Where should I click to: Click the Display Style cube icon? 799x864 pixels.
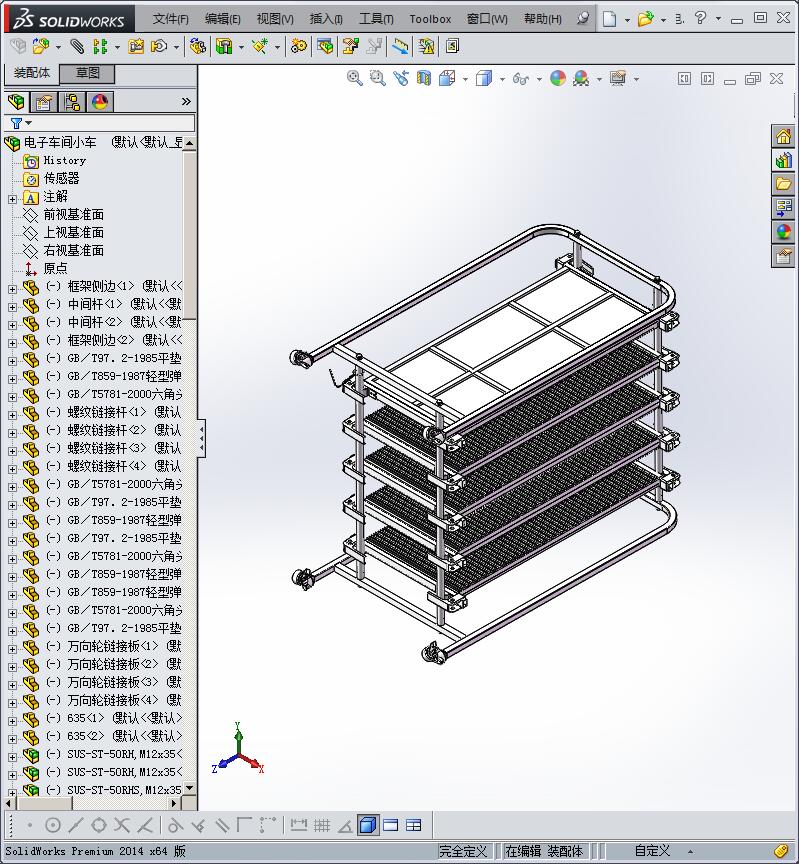pos(484,79)
